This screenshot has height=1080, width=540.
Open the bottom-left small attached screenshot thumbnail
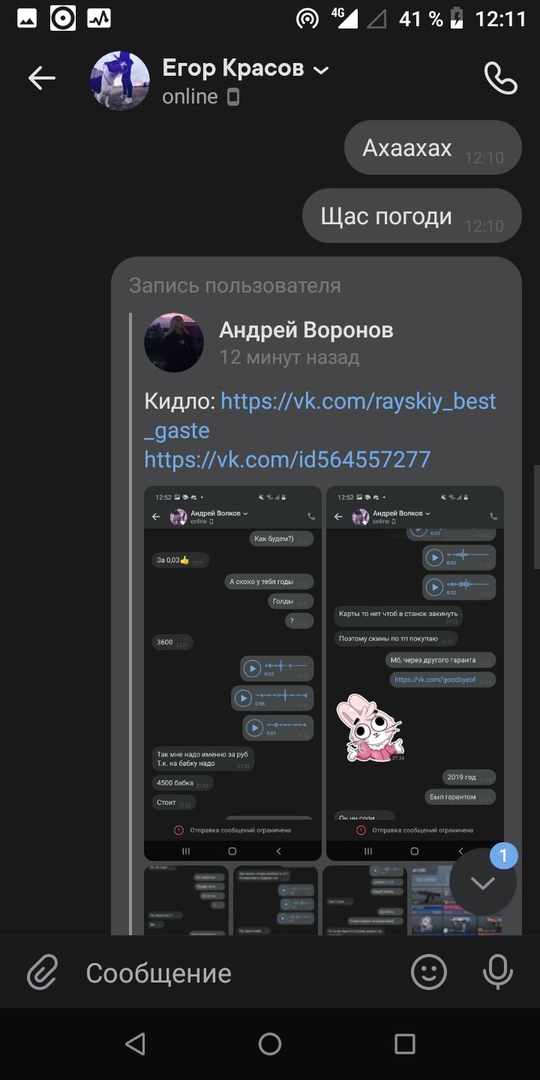[x=186, y=900]
